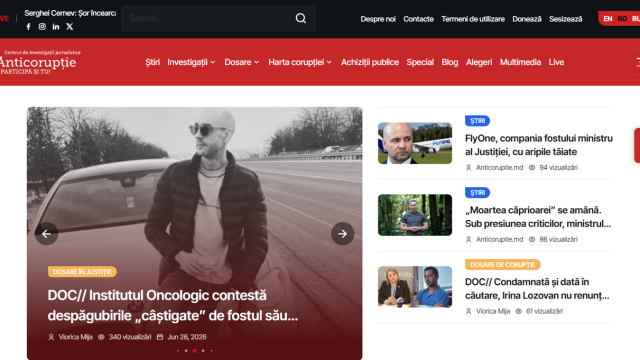
Task: Open slider headline DOC// Institutul Oncologic contestă
Action: 173,305
